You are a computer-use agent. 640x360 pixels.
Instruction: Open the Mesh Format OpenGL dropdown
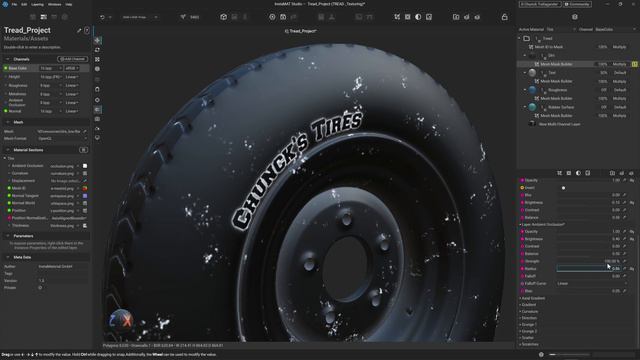[x=62, y=139]
